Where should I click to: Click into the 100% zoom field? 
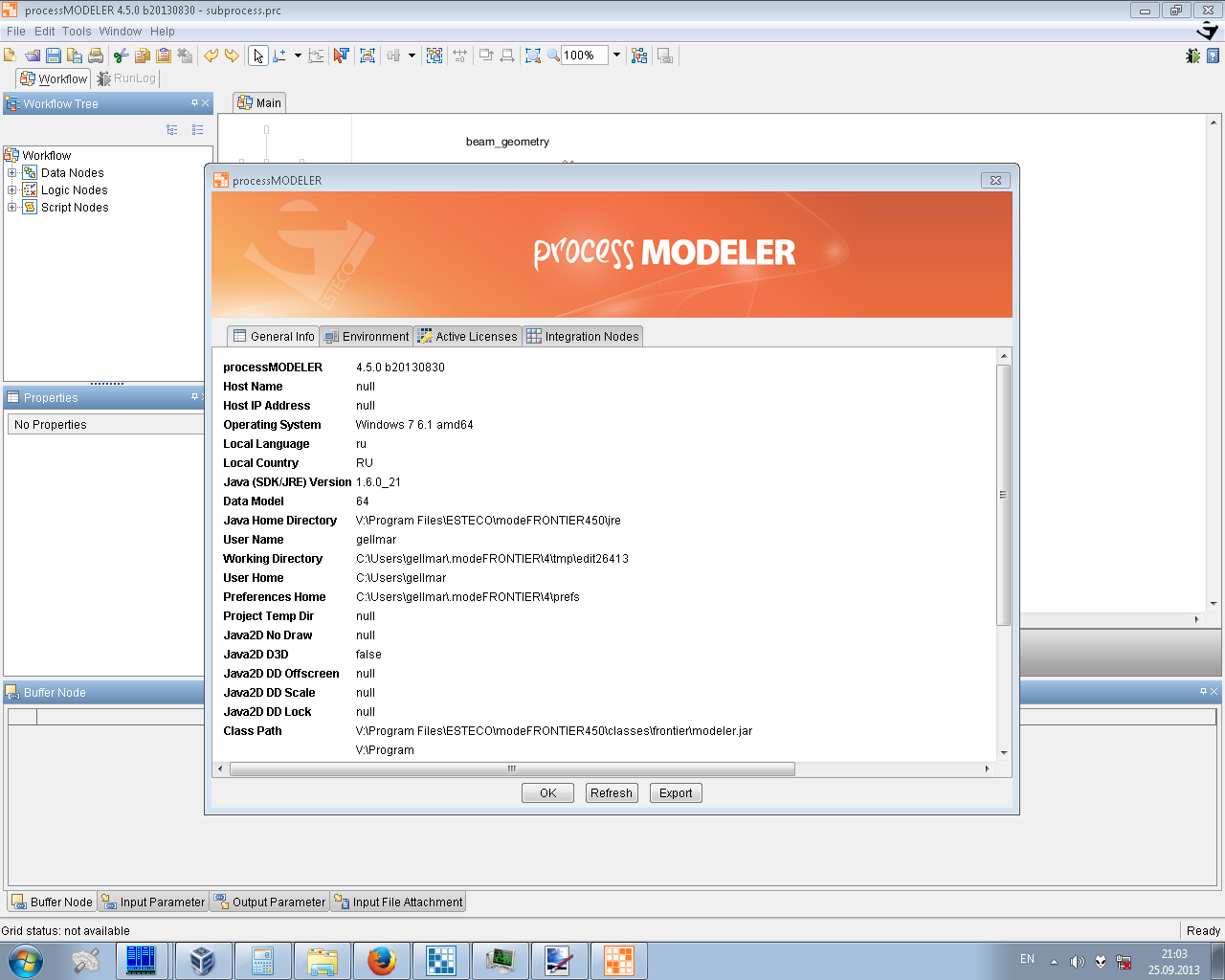click(585, 56)
